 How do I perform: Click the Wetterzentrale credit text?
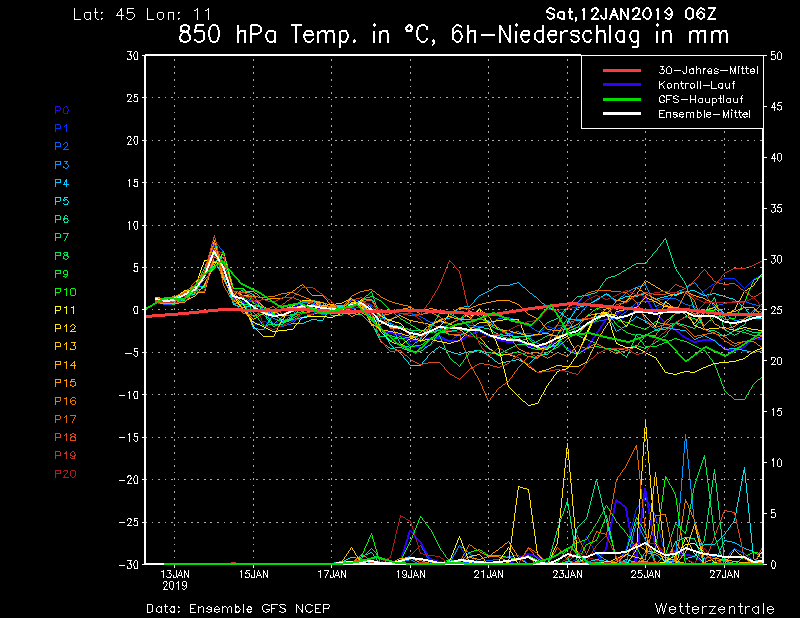coord(714,608)
